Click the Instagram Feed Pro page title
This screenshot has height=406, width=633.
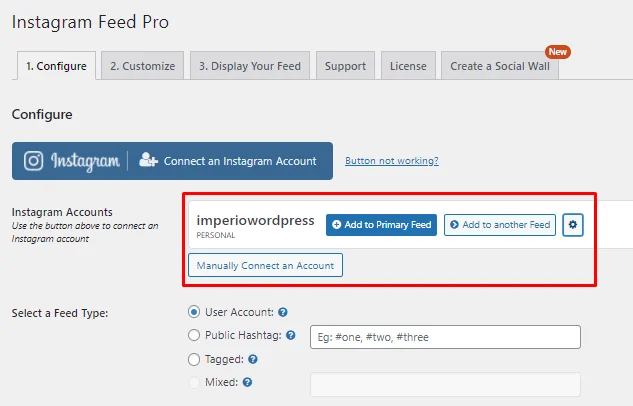pos(90,22)
